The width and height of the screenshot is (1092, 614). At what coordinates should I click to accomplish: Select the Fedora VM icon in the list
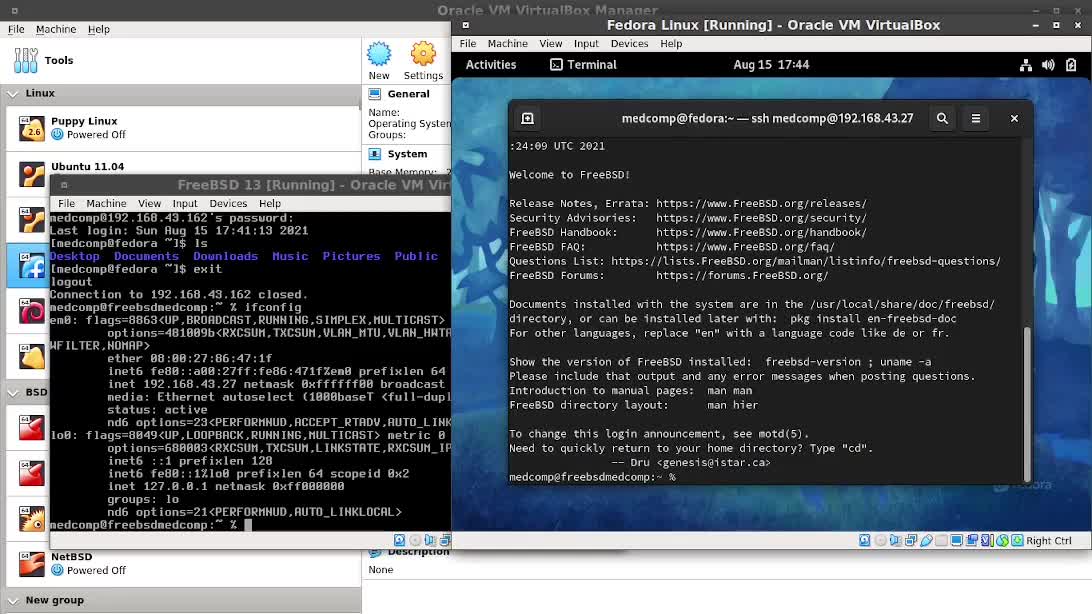coord(31,265)
